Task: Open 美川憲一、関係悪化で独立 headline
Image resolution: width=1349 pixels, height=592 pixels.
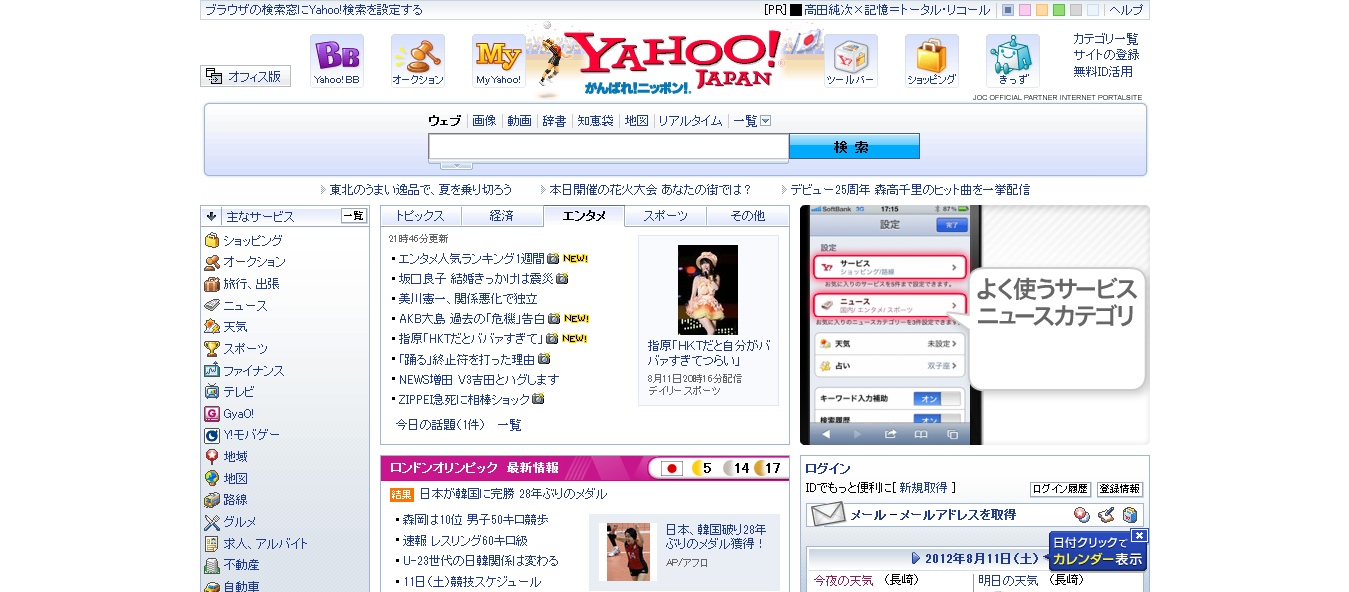Action: pyautogui.click(x=468, y=299)
